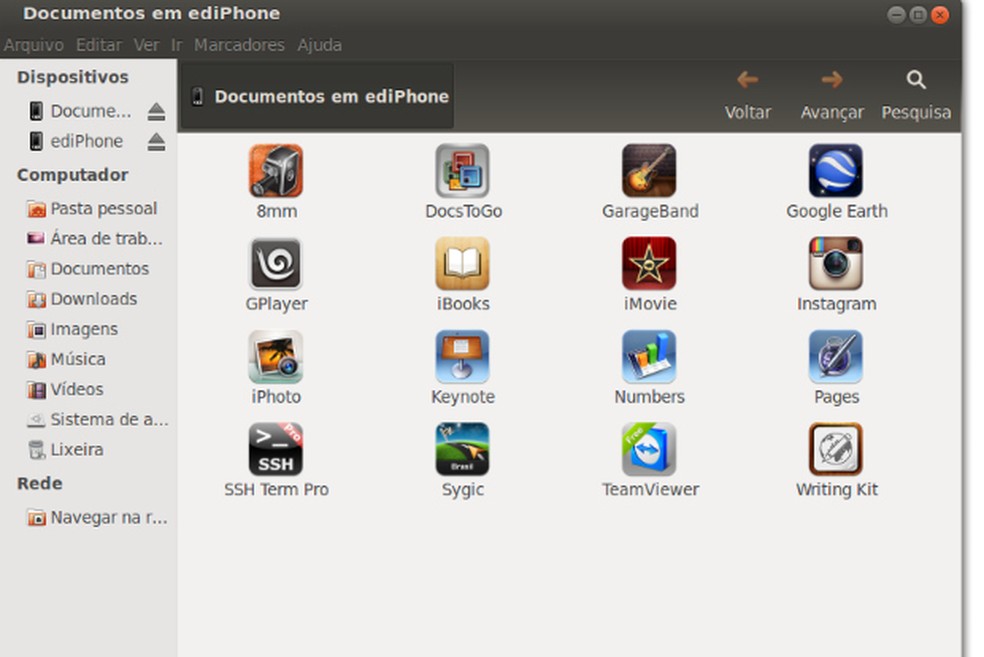Open the 8mm app folder
The width and height of the screenshot is (984, 657).
tap(276, 171)
